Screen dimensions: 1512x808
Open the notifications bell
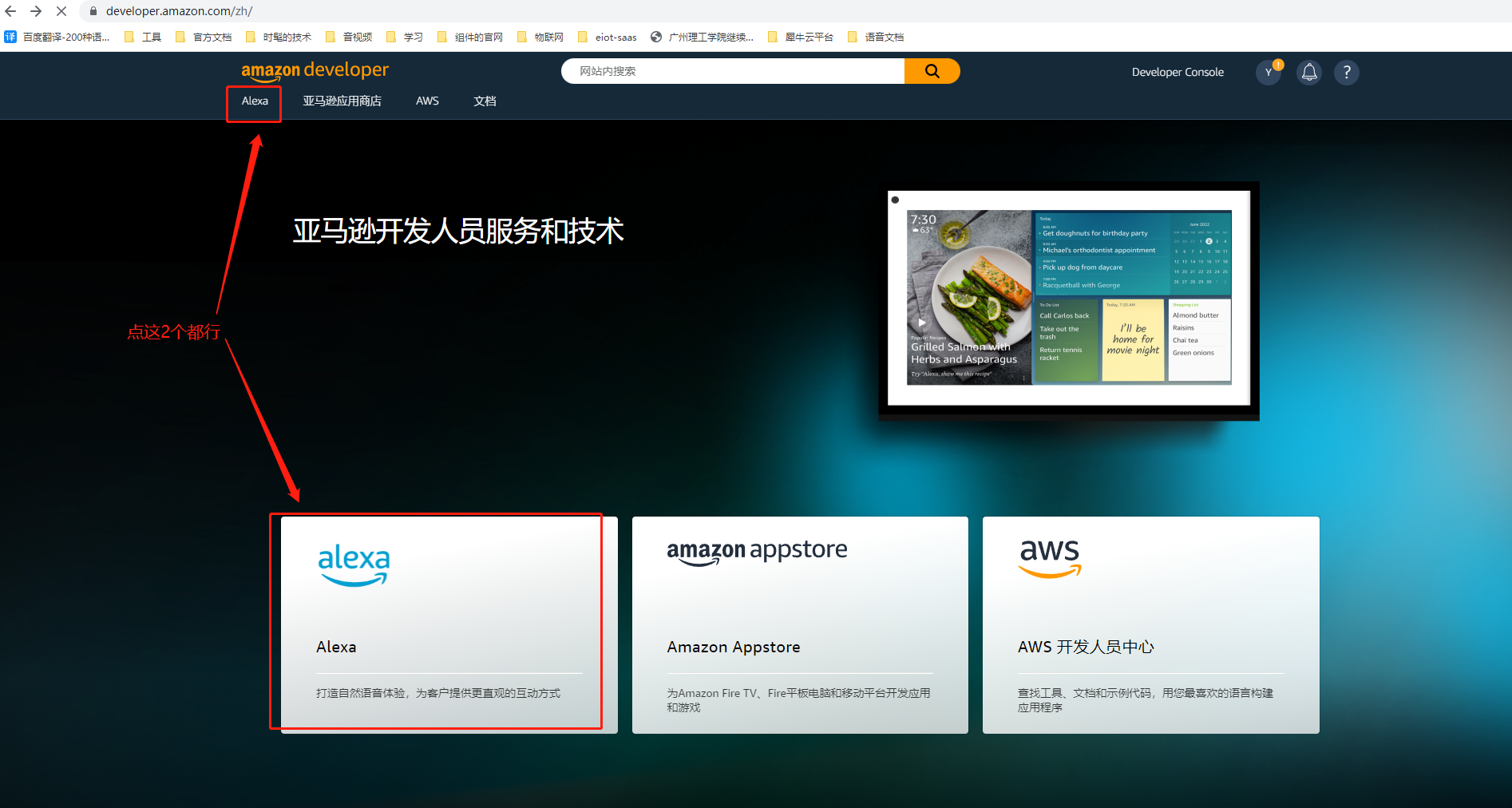pos(1309,73)
